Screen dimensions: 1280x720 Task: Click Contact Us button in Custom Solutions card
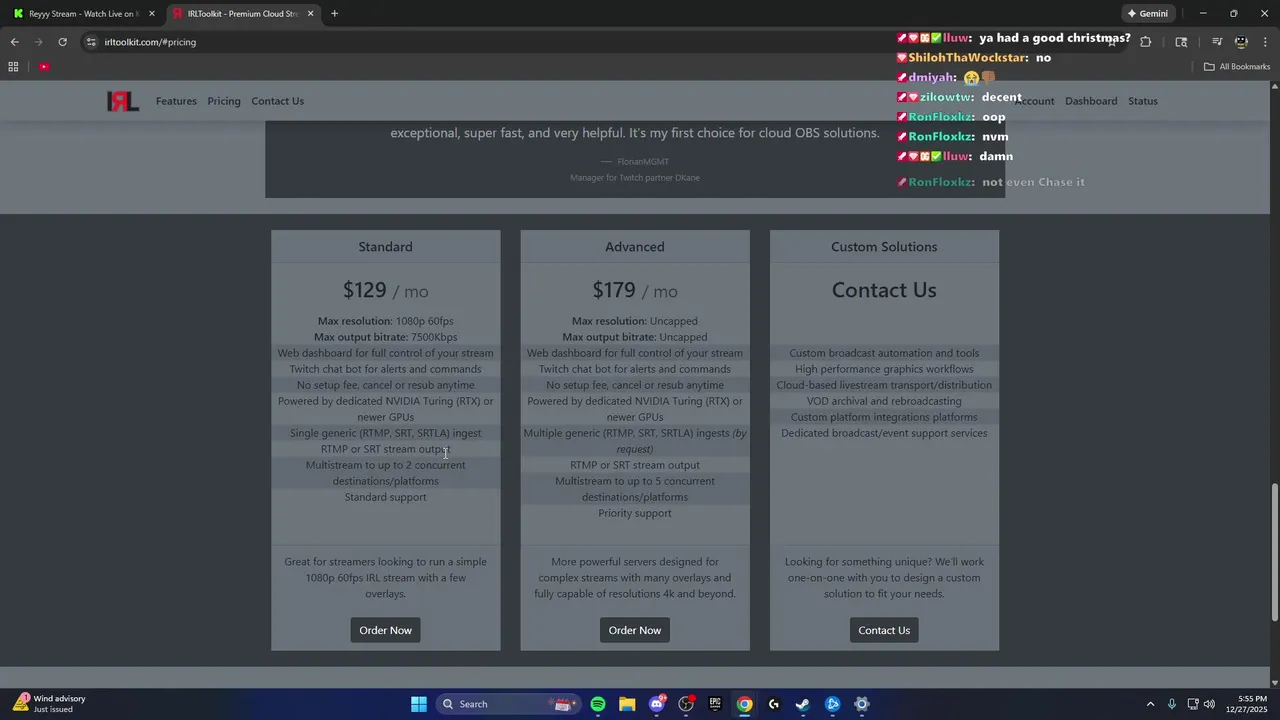(x=884, y=630)
